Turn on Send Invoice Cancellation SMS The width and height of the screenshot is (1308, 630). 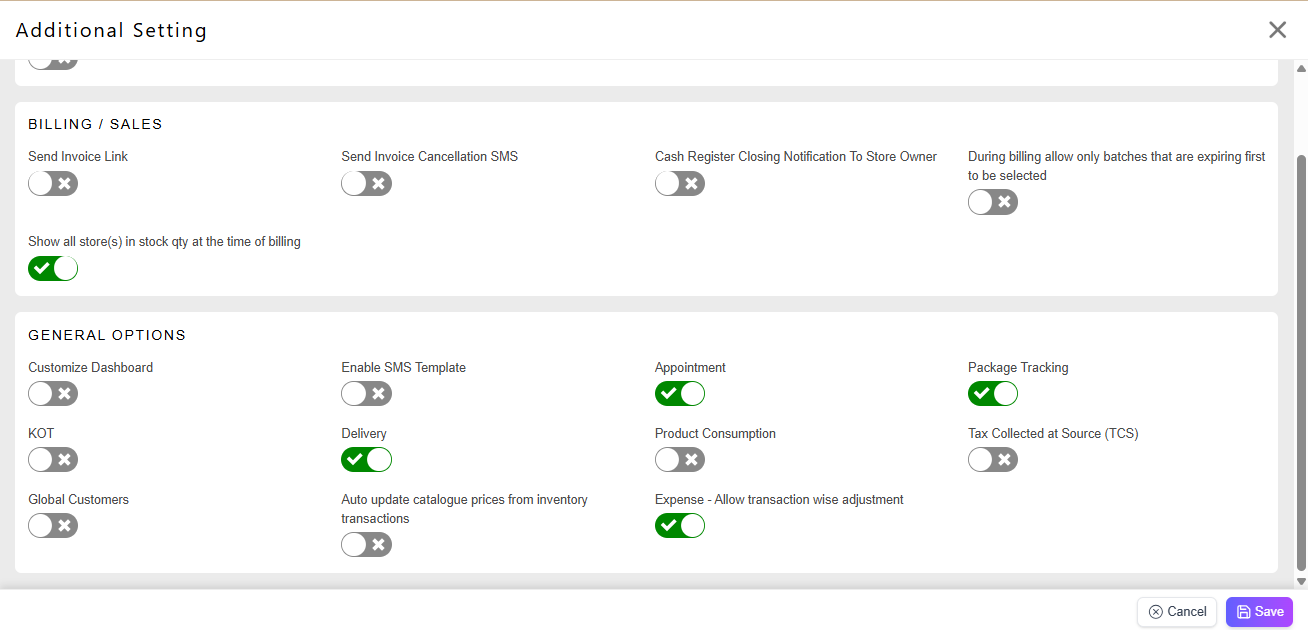[366, 184]
